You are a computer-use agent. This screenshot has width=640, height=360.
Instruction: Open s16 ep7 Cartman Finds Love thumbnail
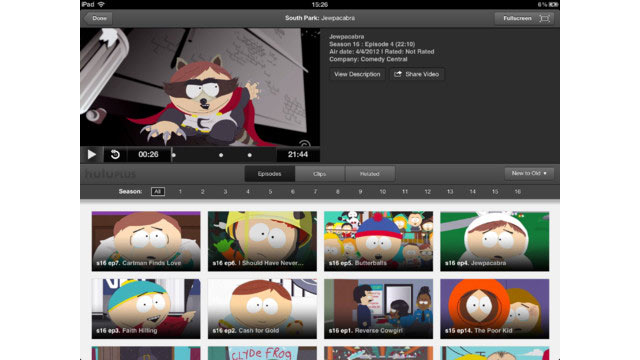146,241
